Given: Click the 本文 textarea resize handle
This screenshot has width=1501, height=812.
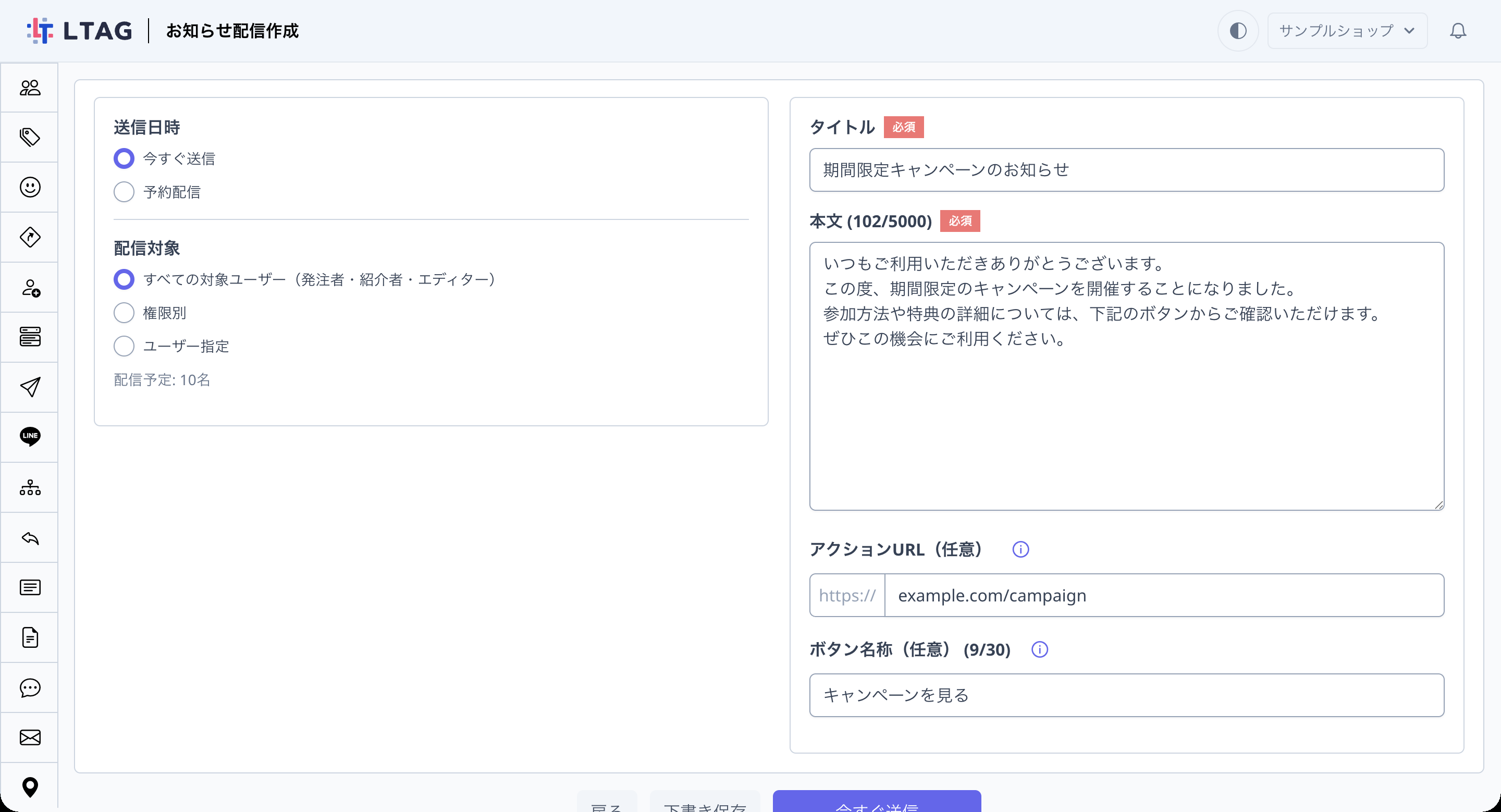Looking at the screenshot, I should 1438,505.
